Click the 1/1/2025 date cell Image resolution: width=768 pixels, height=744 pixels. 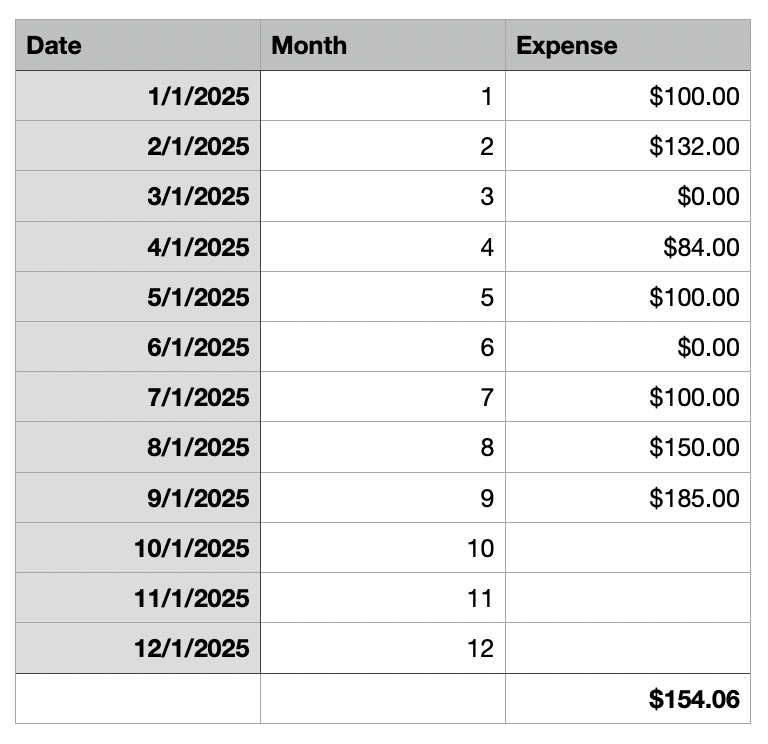click(x=138, y=97)
